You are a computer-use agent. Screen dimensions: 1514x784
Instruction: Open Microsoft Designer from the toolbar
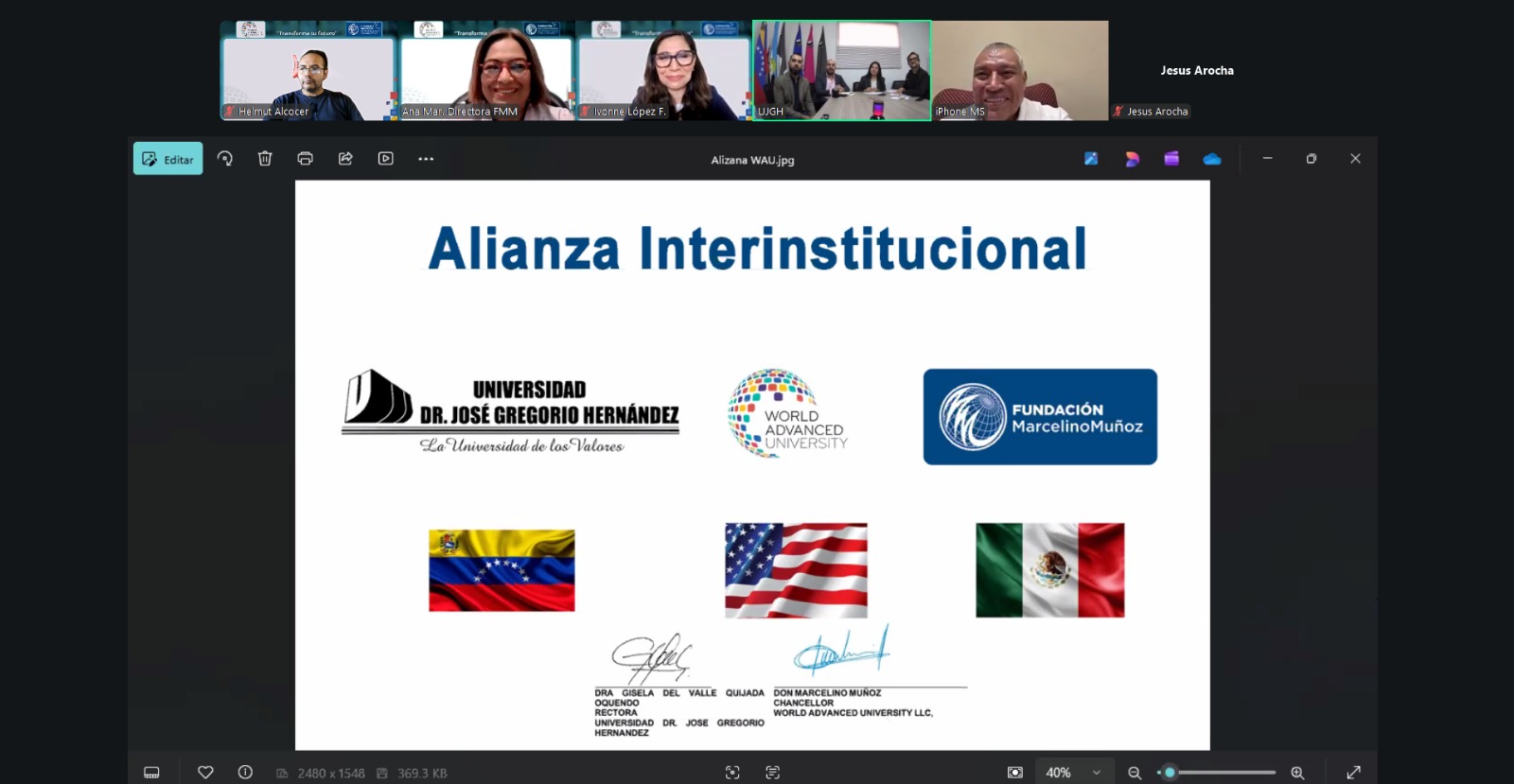pyautogui.click(x=1132, y=159)
